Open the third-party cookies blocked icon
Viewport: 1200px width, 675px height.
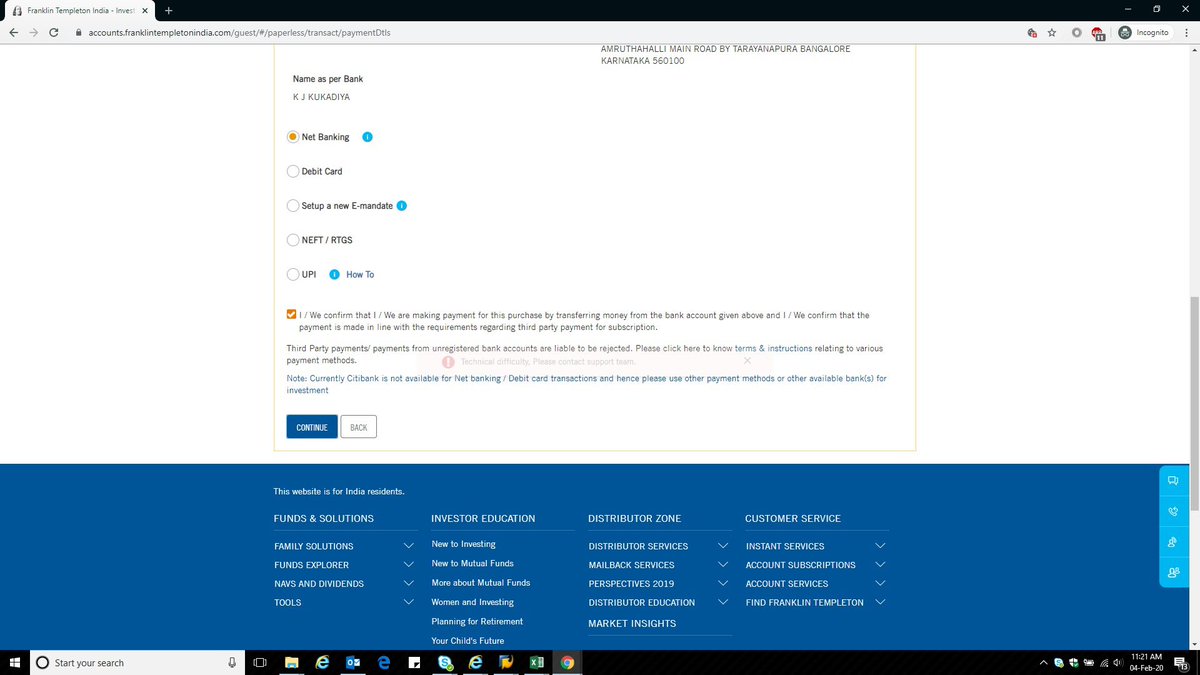click(1032, 32)
